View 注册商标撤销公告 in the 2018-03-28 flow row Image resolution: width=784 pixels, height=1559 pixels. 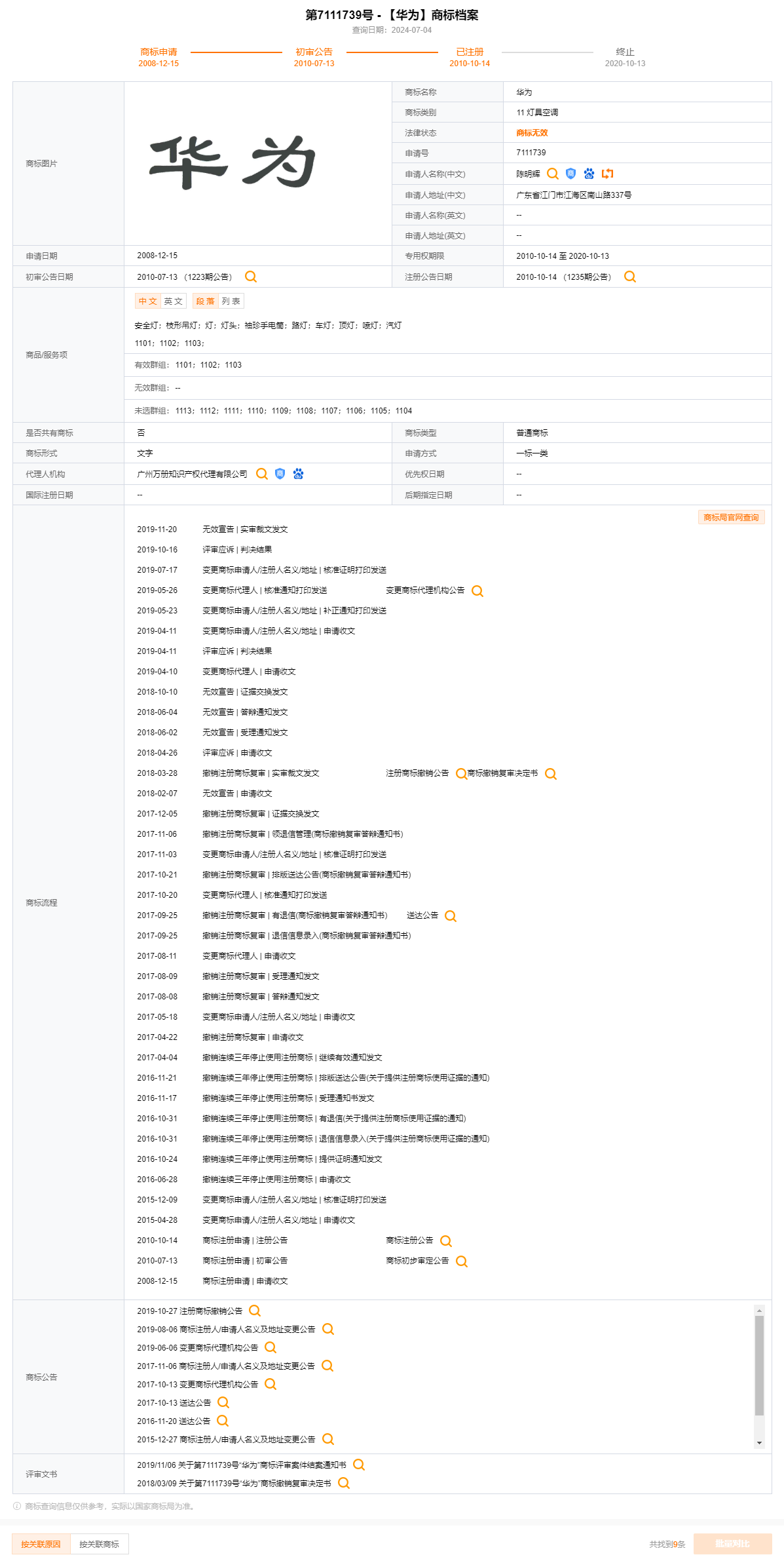461,774
